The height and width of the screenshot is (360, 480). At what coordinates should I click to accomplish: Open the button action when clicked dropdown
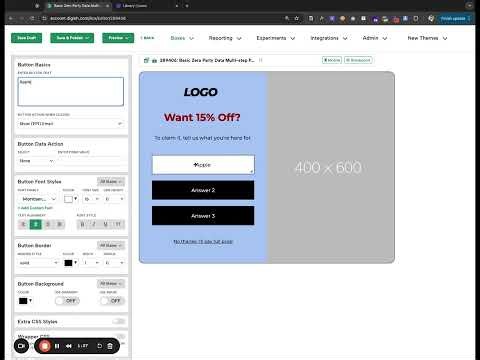pyautogui.click(x=71, y=124)
